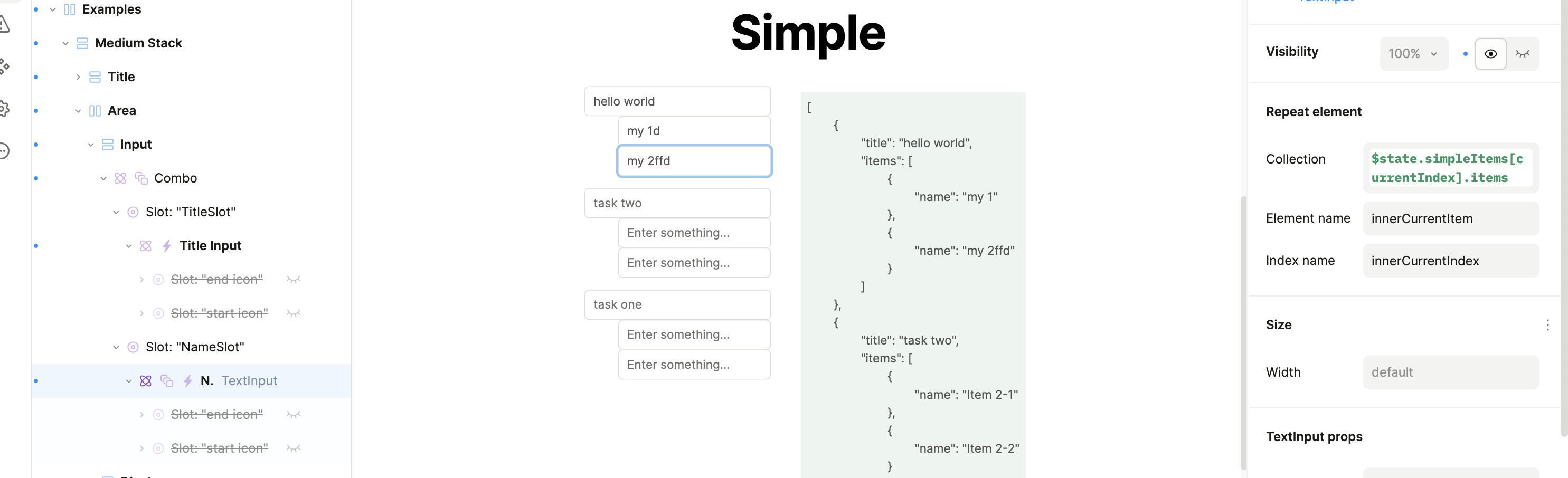Set Visibility to hidden with the closed-eye button

[x=1523, y=53]
